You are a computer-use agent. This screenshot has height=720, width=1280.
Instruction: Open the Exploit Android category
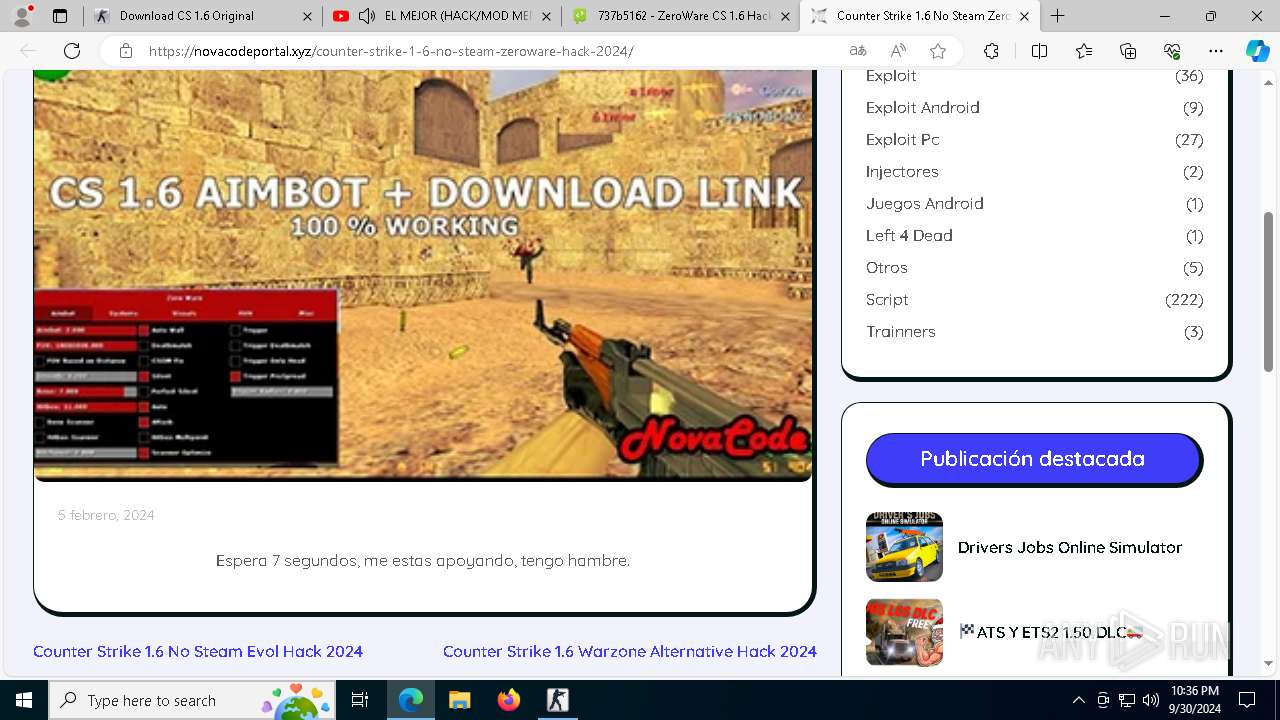click(922, 107)
